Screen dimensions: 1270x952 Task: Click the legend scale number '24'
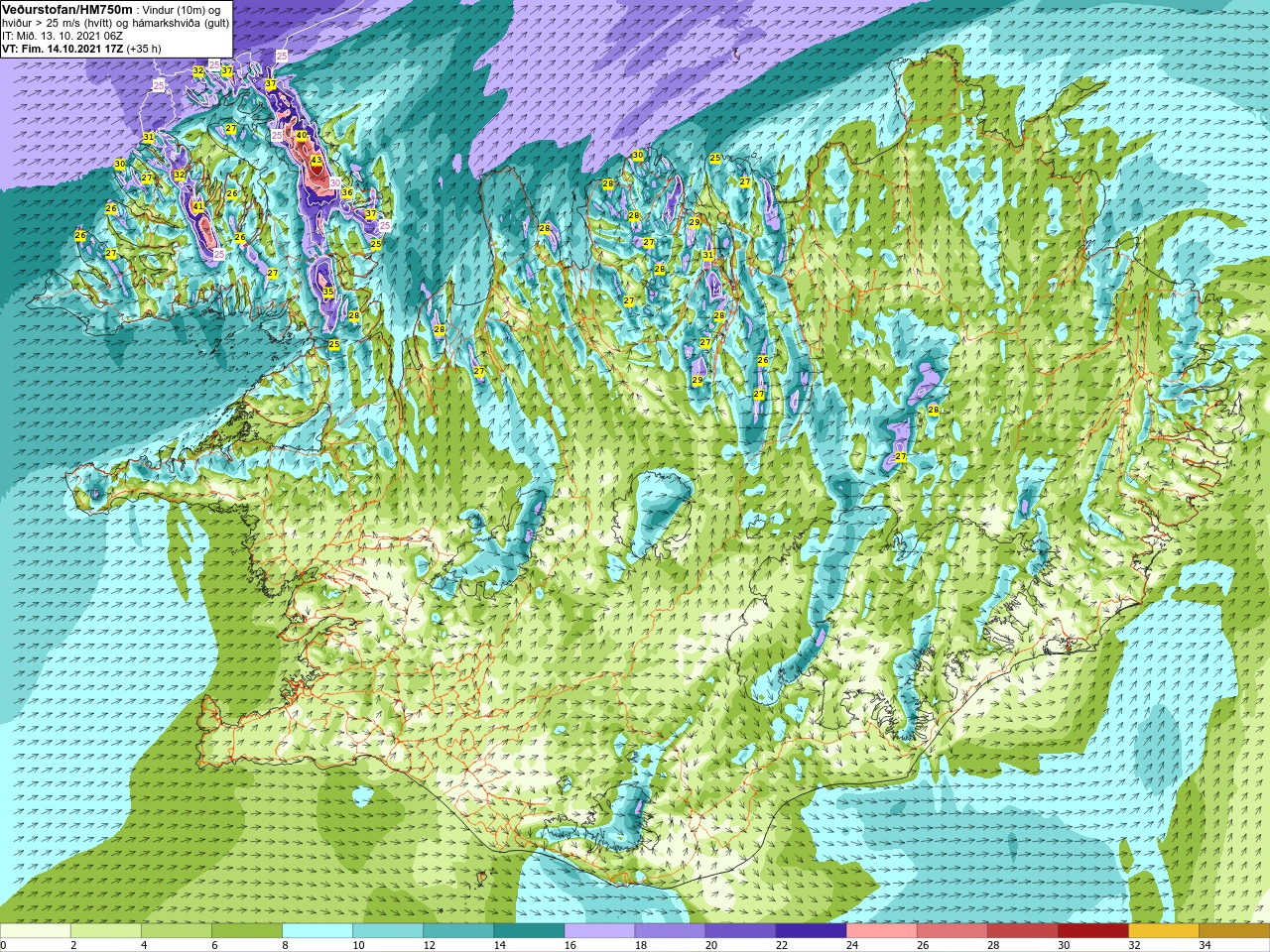point(851,945)
